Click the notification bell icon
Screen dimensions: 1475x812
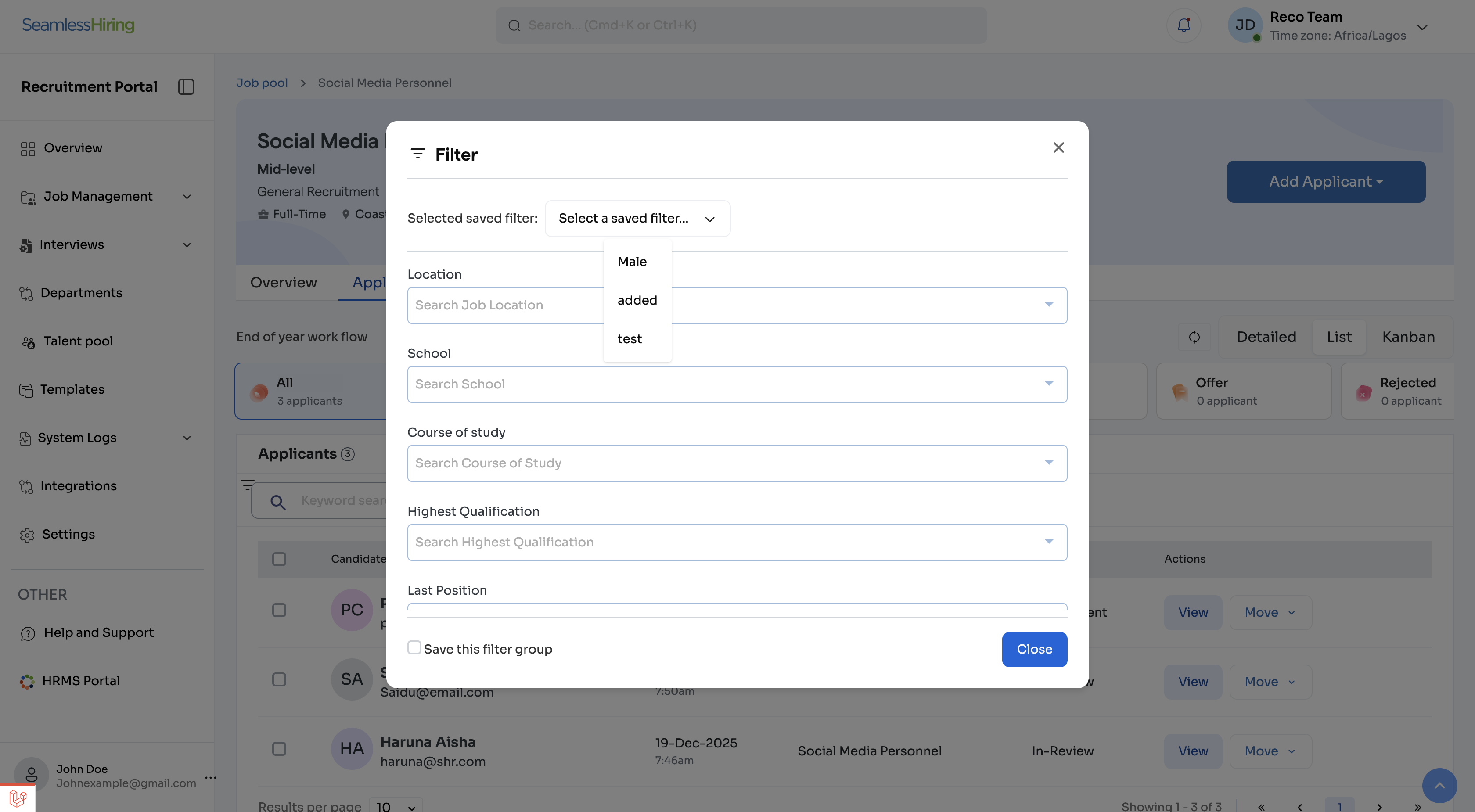coord(1184,25)
